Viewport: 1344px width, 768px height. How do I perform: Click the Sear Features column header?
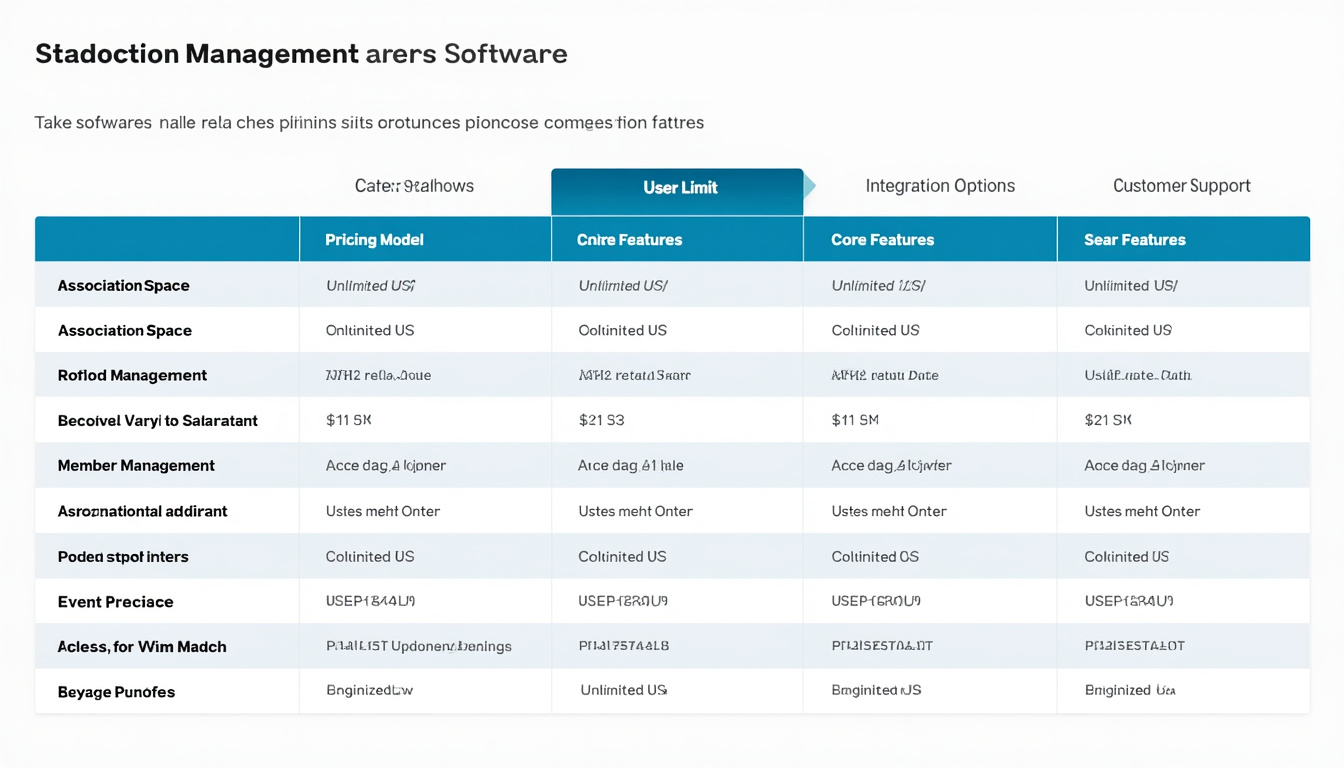click(x=1135, y=240)
